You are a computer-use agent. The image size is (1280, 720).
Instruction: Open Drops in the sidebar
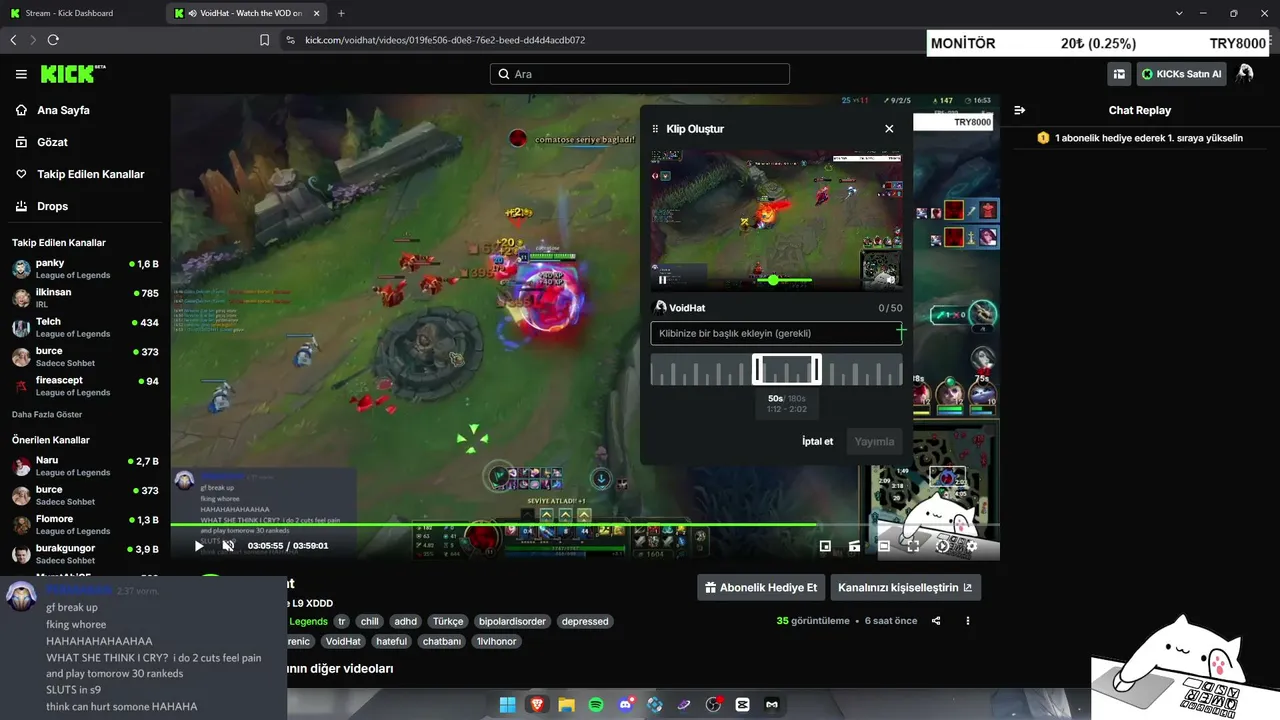[x=52, y=206]
